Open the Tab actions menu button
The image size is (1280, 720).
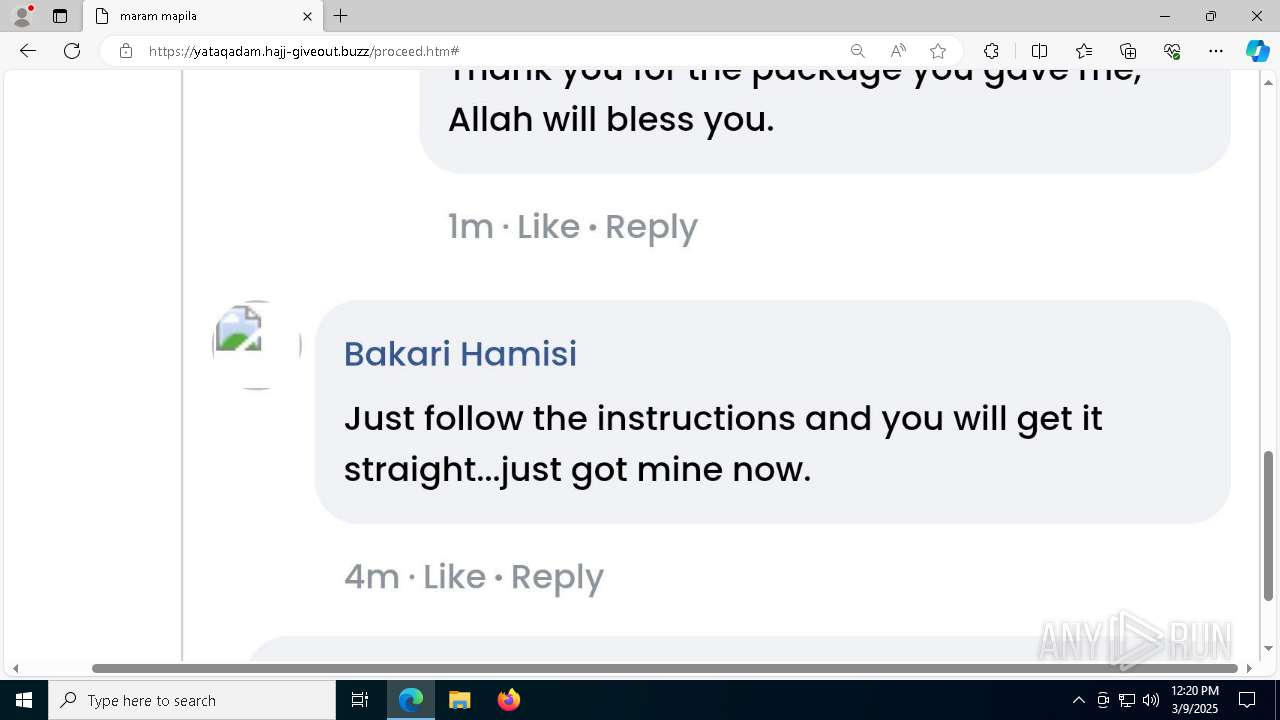coord(60,16)
